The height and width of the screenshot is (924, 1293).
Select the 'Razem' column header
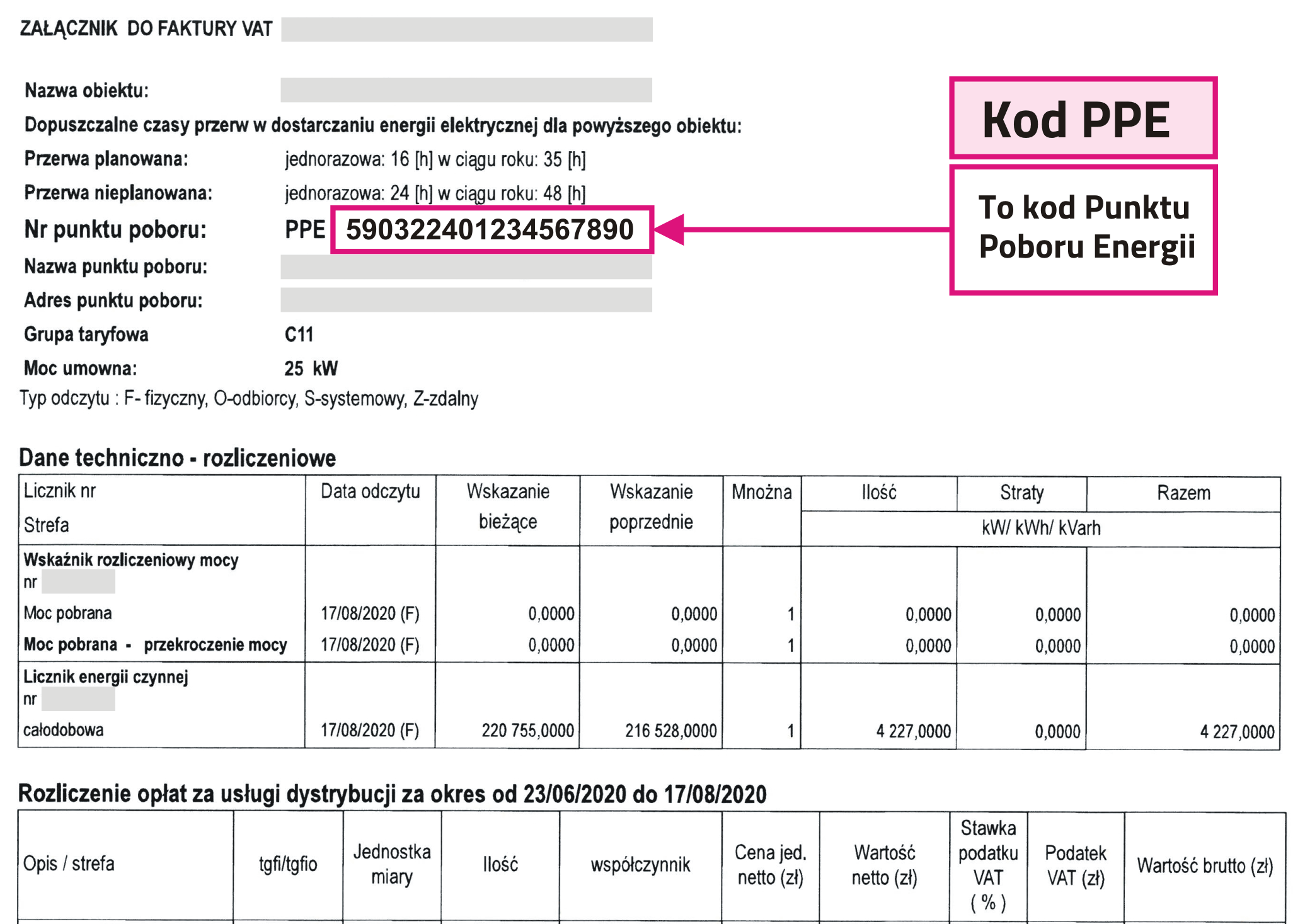point(1183,493)
